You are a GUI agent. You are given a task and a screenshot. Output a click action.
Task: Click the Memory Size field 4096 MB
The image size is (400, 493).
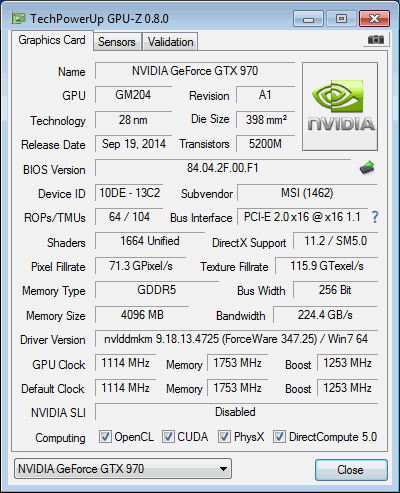[142, 315]
